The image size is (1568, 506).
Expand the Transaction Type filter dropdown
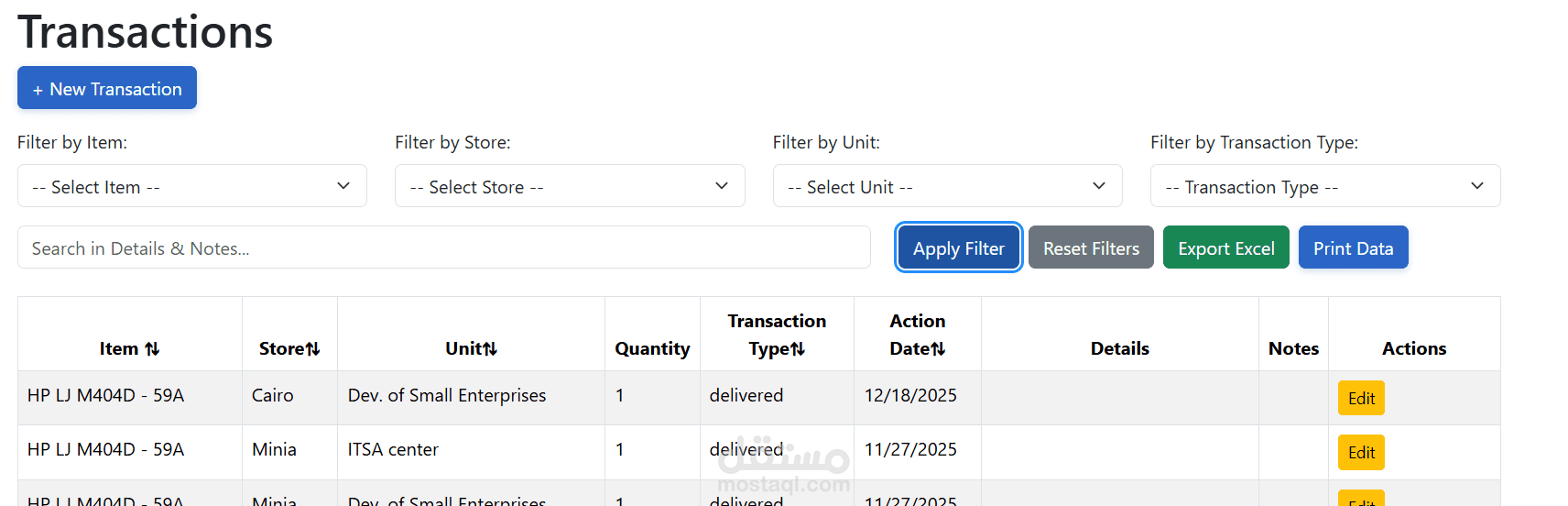pos(1324,186)
